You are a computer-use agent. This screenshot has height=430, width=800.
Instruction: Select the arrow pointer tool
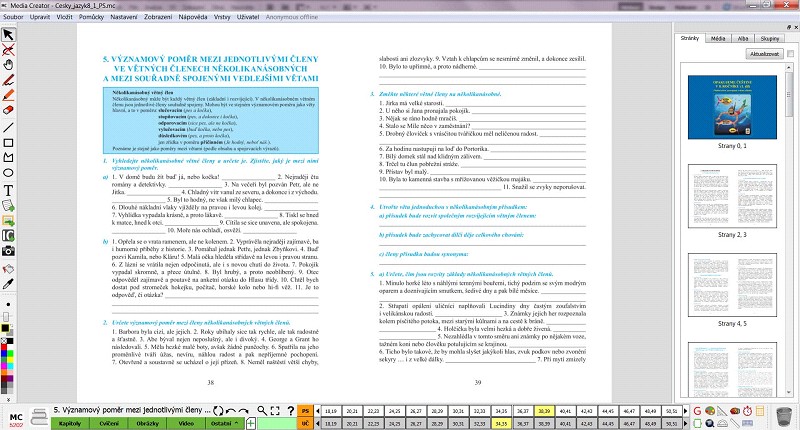pos(8,35)
